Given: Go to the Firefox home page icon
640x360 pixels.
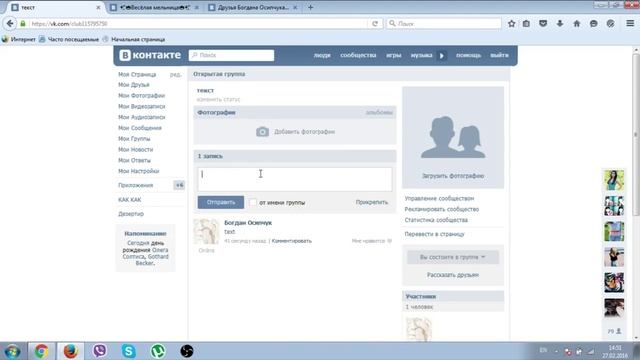Looking at the screenshot, I should pos(577,24).
